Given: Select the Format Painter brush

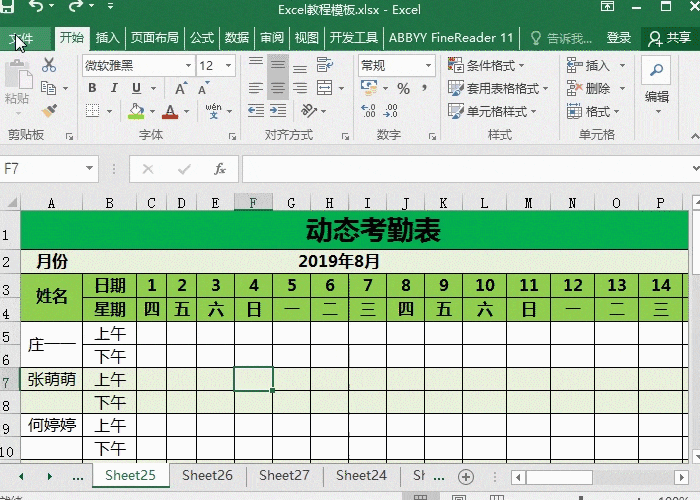Looking at the screenshot, I should (x=49, y=111).
